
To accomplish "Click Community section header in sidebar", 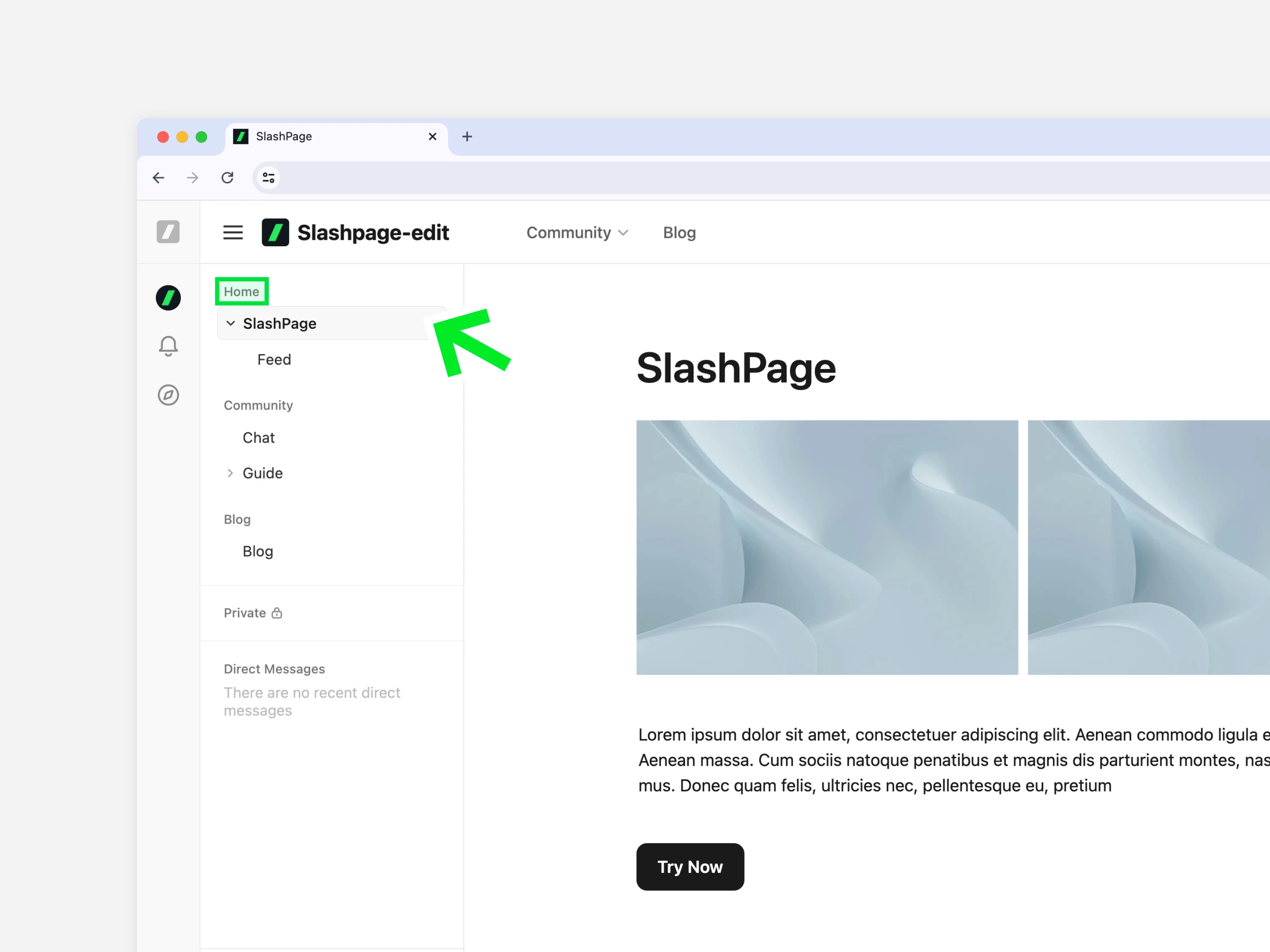I will (258, 405).
